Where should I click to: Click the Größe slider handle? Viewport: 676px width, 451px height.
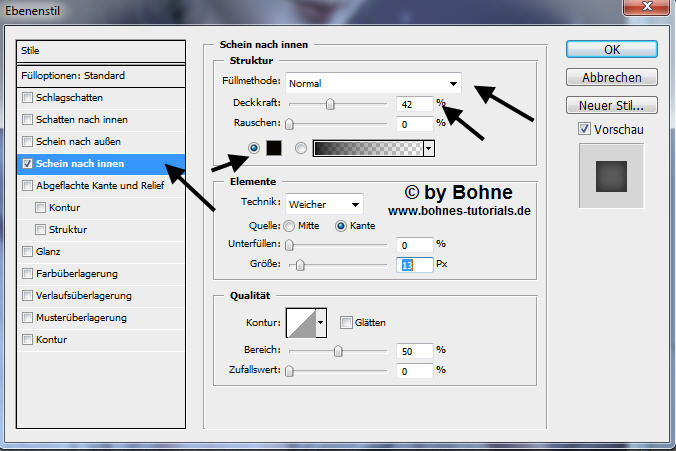point(300,265)
